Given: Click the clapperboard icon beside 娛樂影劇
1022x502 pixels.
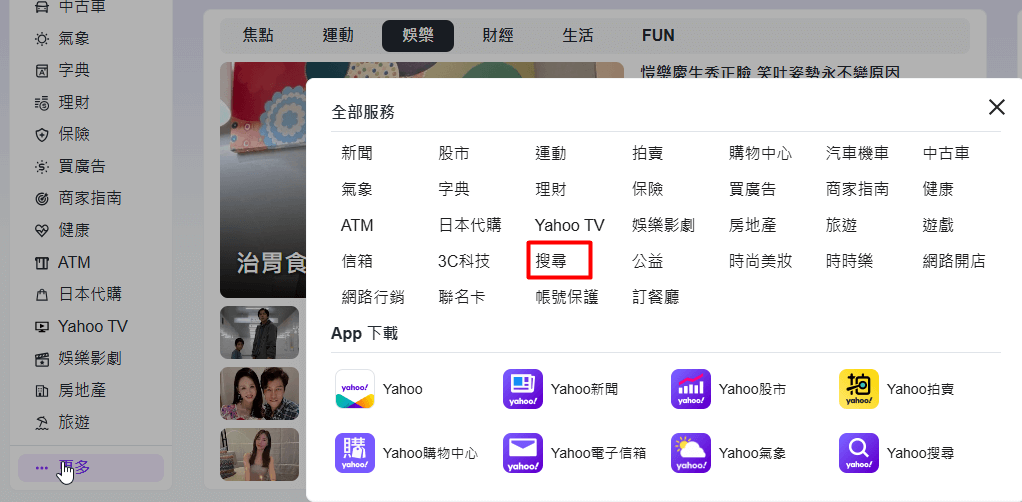Looking at the screenshot, I should point(42,359).
